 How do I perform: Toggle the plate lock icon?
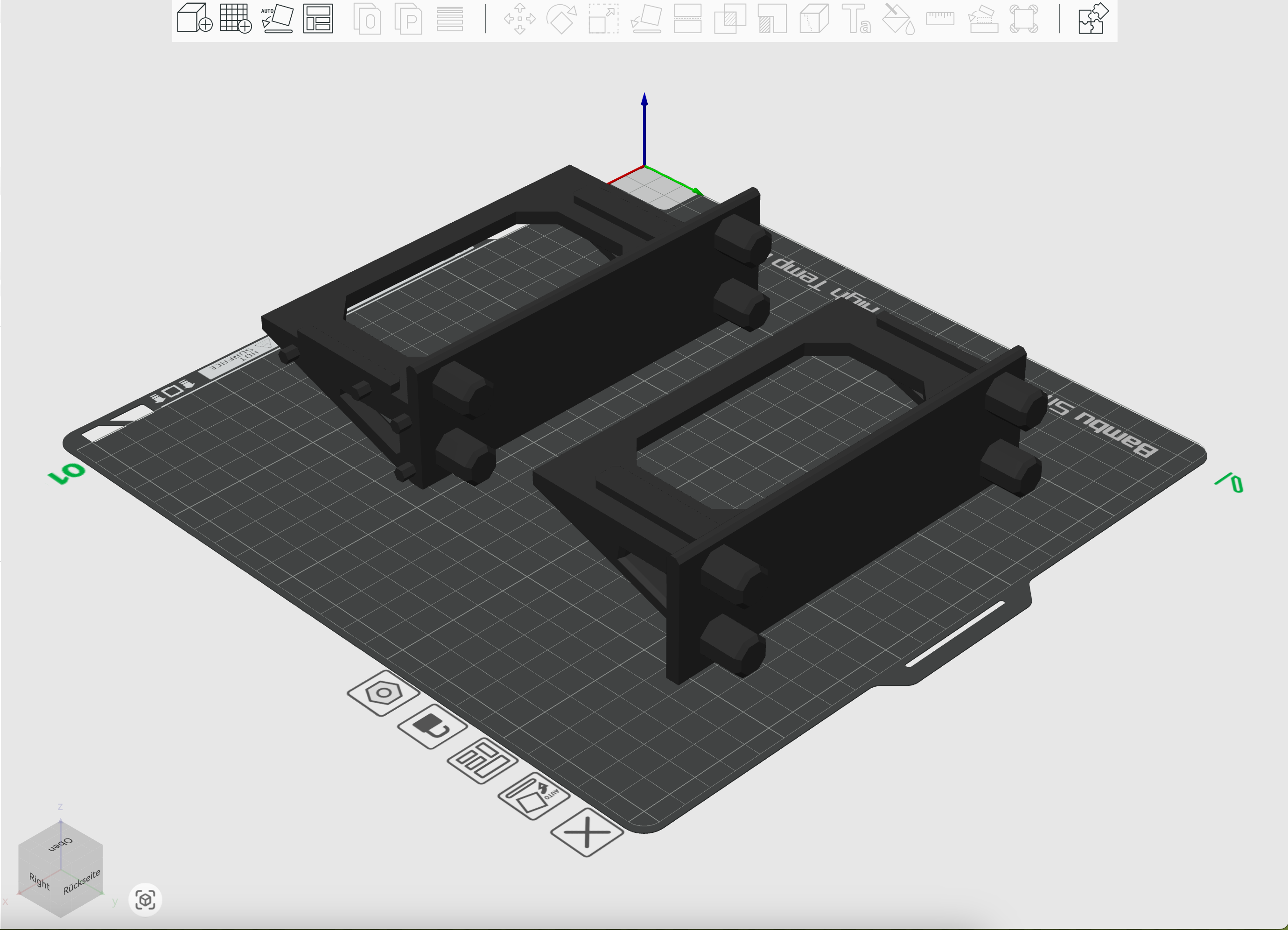[x=432, y=726]
